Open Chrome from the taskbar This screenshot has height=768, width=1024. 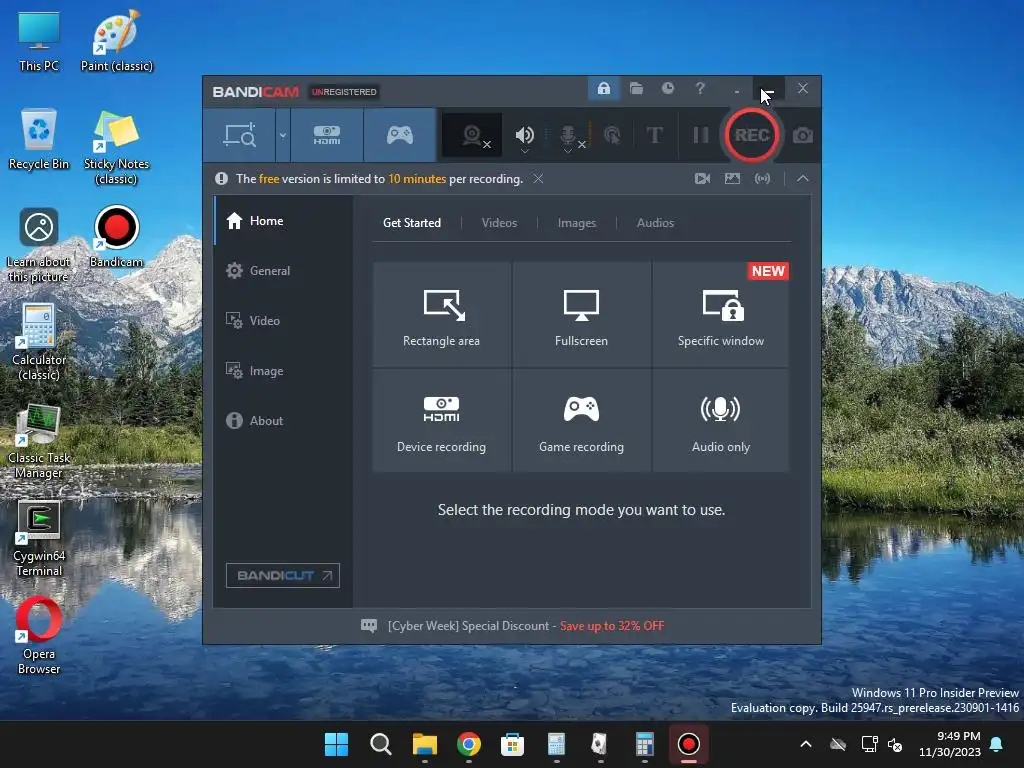click(468, 744)
